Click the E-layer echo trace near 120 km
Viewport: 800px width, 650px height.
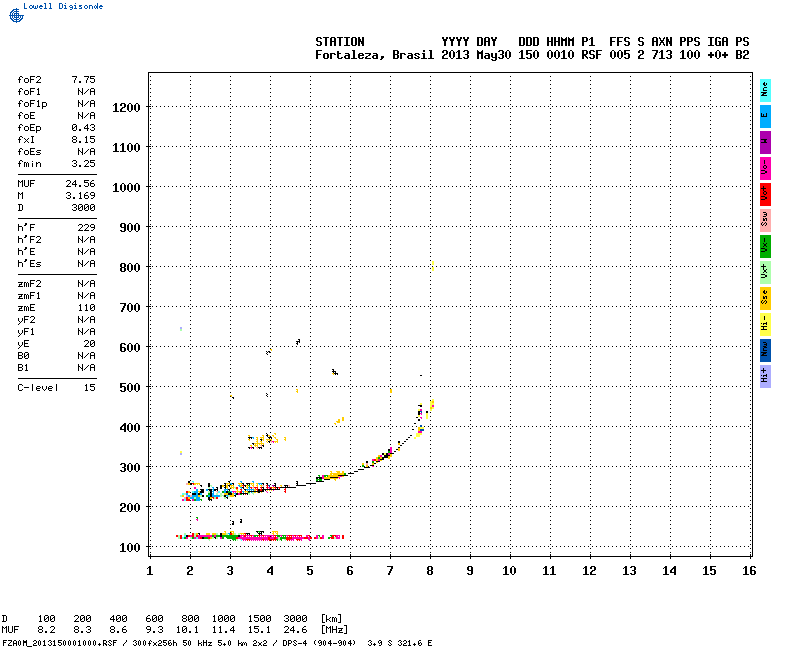click(260, 536)
